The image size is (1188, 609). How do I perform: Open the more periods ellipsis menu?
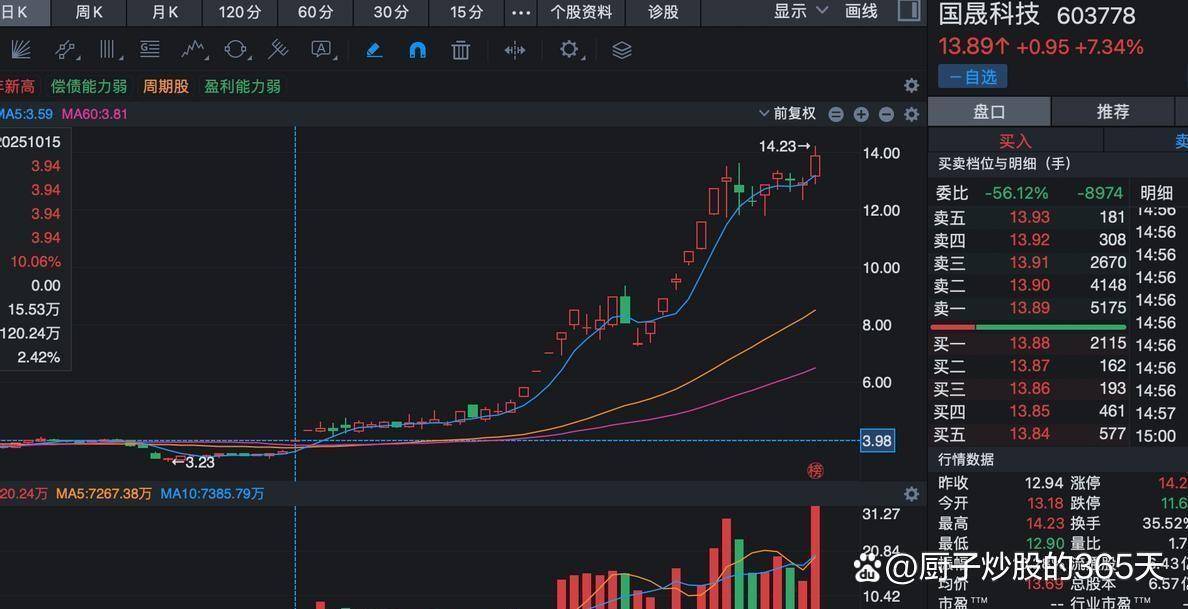point(521,13)
